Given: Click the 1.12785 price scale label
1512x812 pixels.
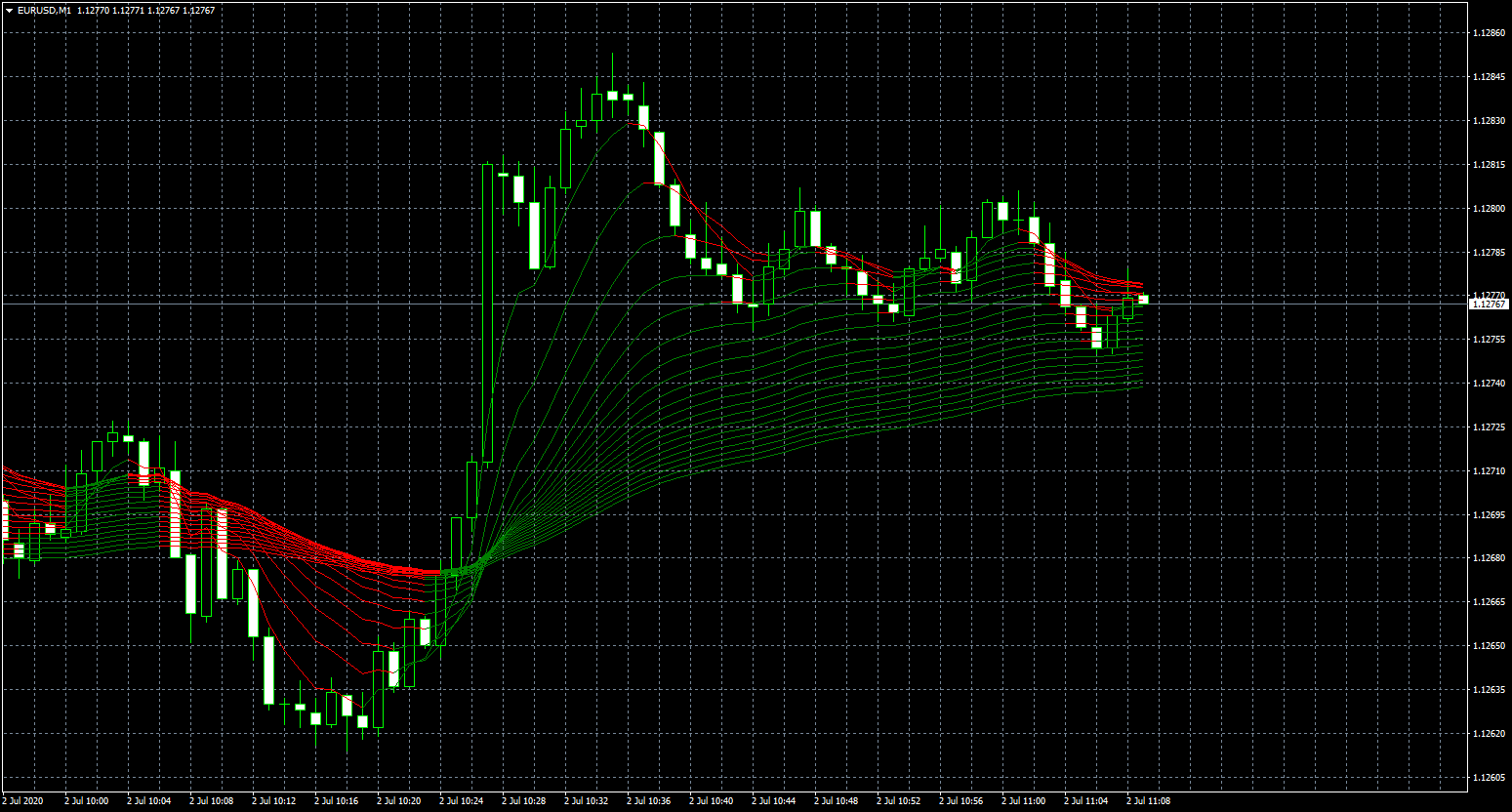Looking at the screenshot, I should (x=1488, y=253).
